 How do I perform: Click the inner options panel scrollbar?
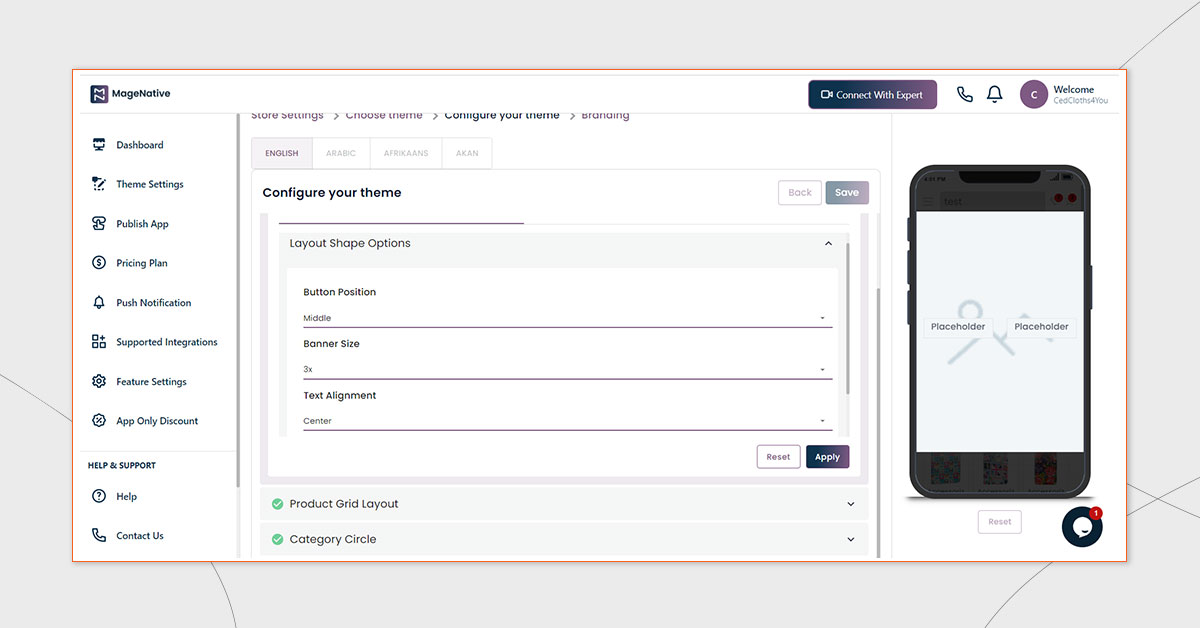pos(847,318)
